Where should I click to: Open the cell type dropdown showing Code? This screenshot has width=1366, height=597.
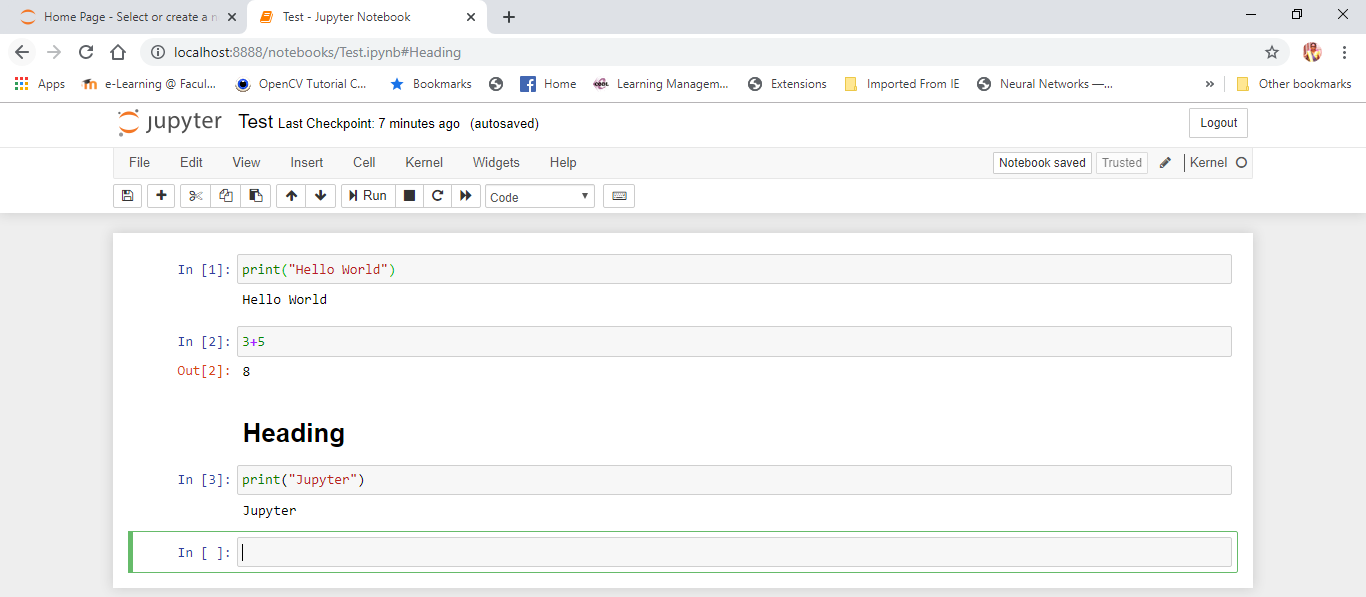click(539, 195)
